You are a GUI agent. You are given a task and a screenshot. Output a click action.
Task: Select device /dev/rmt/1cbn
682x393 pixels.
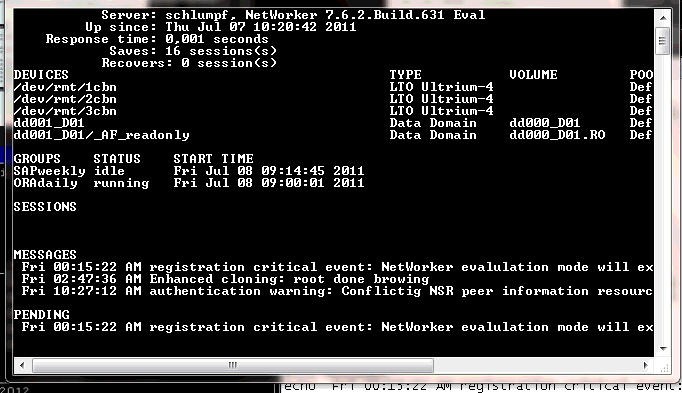tap(65, 87)
